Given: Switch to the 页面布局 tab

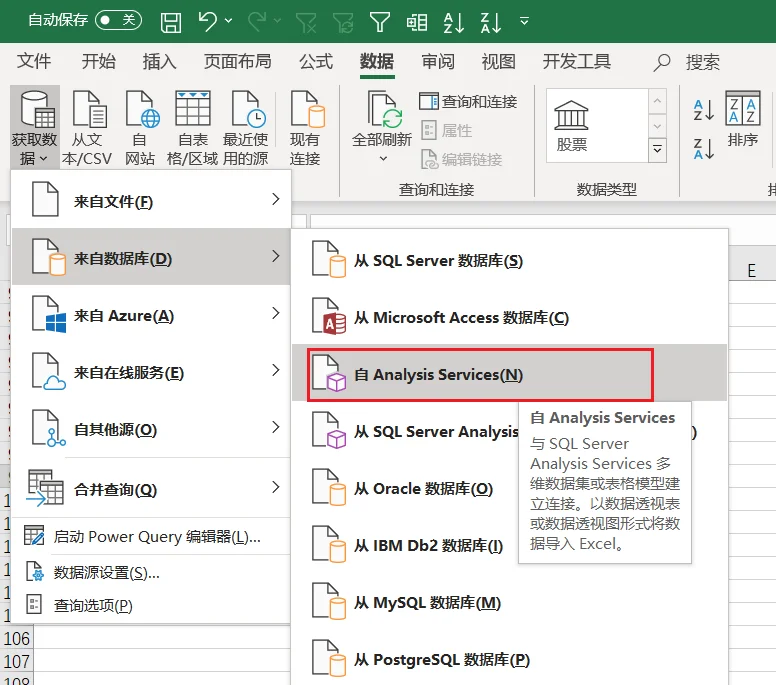Looking at the screenshot, I should coord(238,61).
